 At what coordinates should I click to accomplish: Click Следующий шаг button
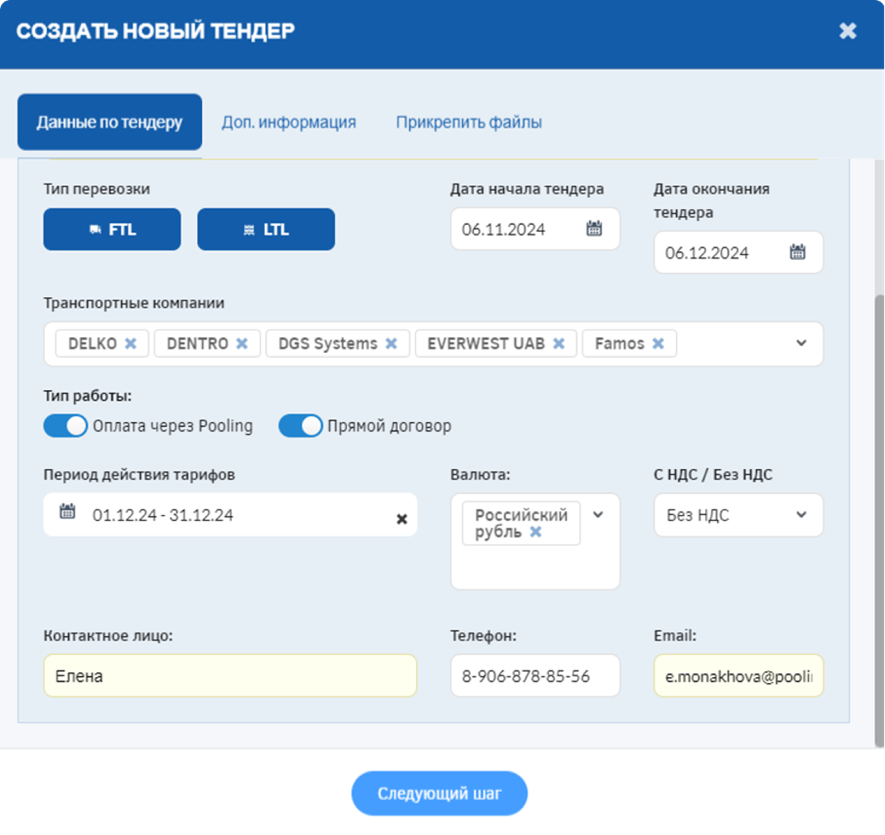439,793
